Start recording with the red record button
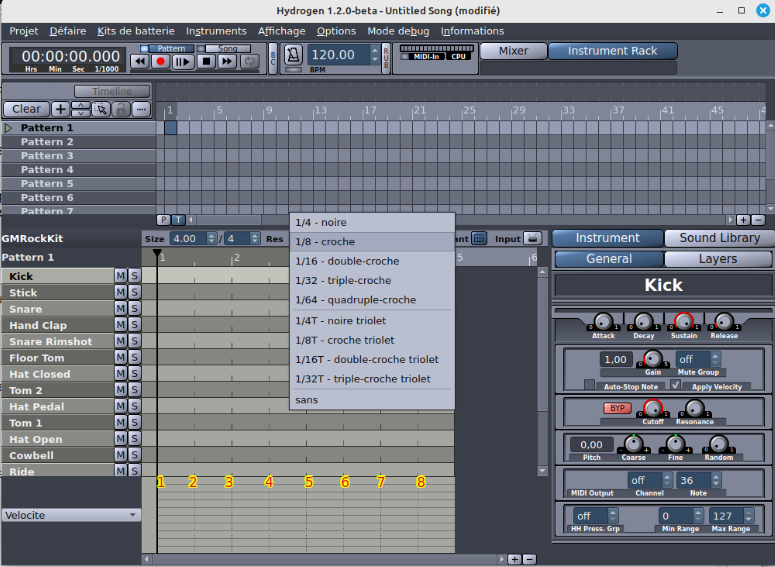This screenshot has width=775, height=567. pyautogui.click(x=160, y=62)
